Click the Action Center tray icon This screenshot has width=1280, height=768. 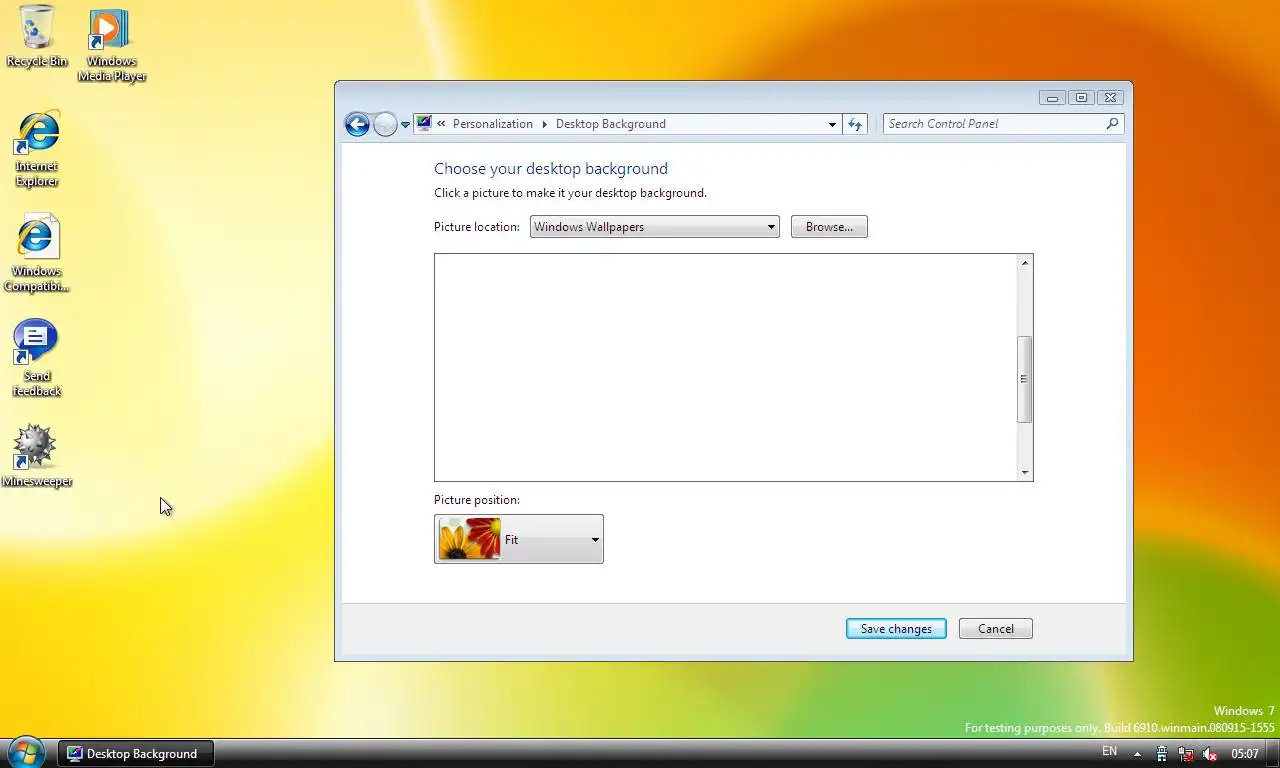click(x=1162, y=754)
